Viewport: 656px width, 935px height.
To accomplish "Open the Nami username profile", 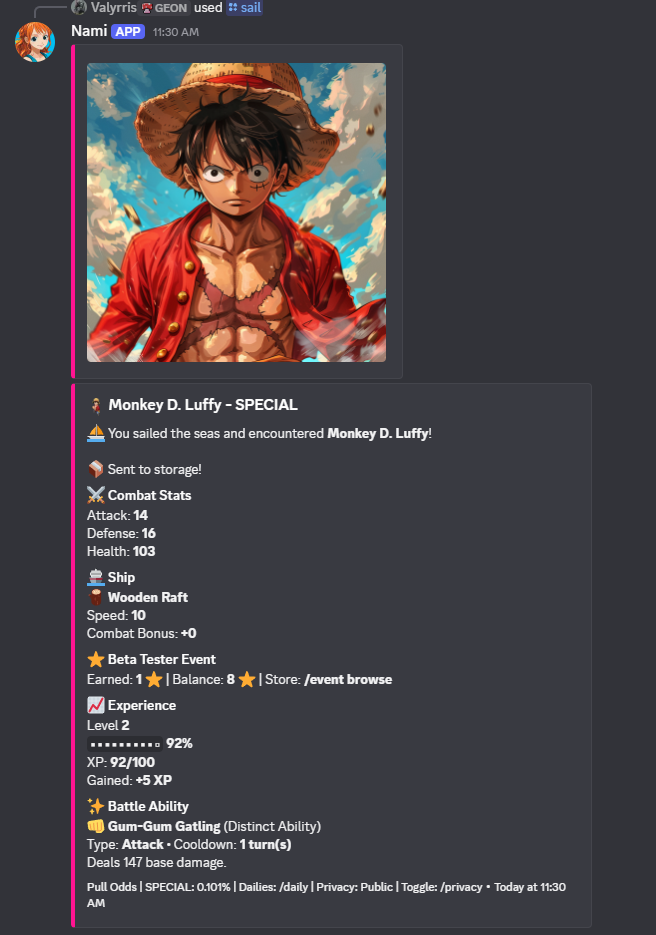I will coord(89,31).
